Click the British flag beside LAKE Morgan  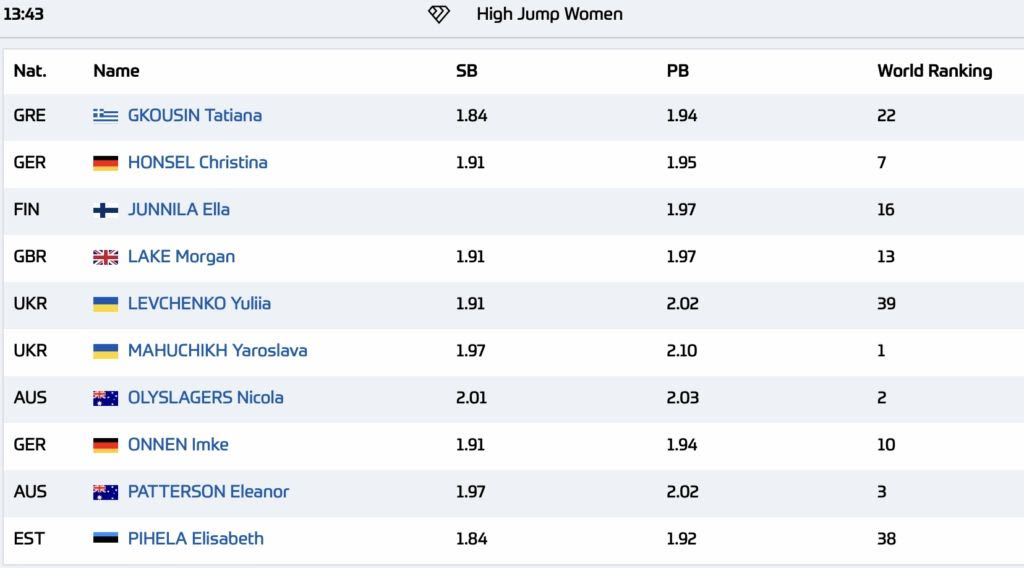point(105,257)
